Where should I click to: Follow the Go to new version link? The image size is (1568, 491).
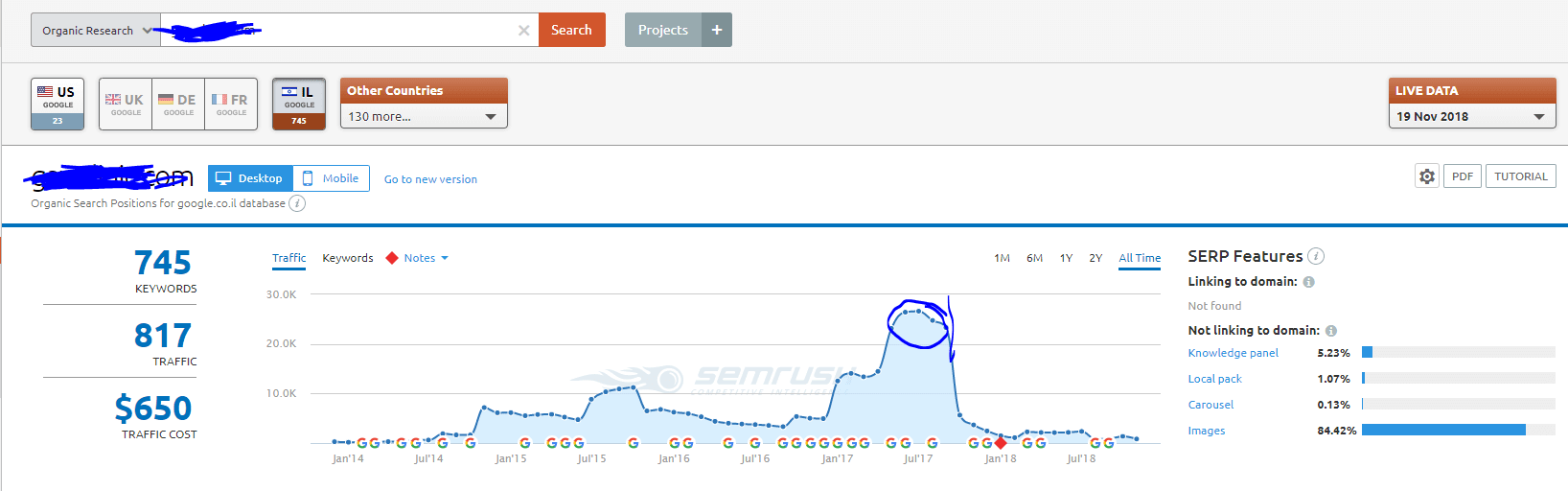430,179
